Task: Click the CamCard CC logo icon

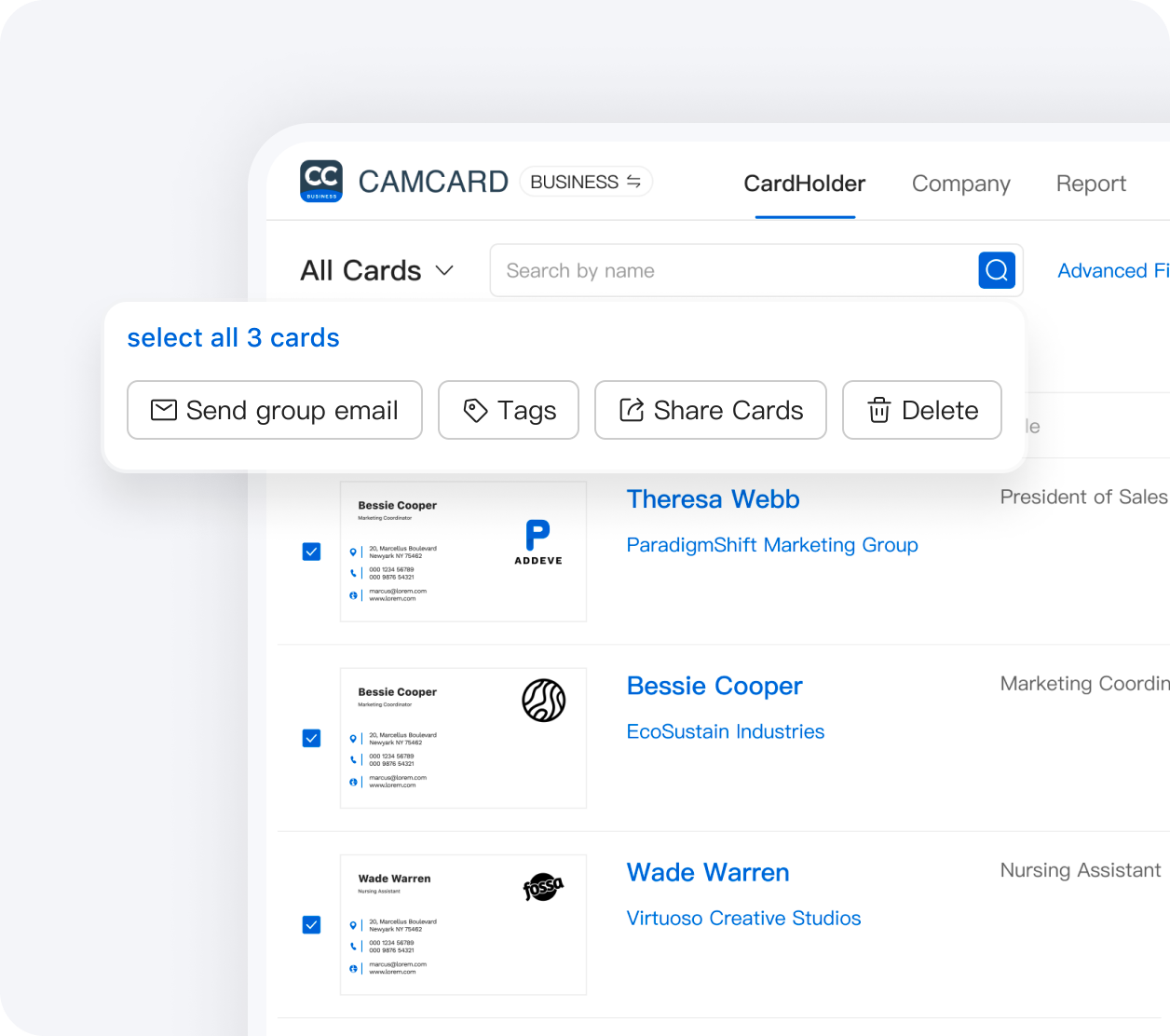Action: click(x=320, y=182)
